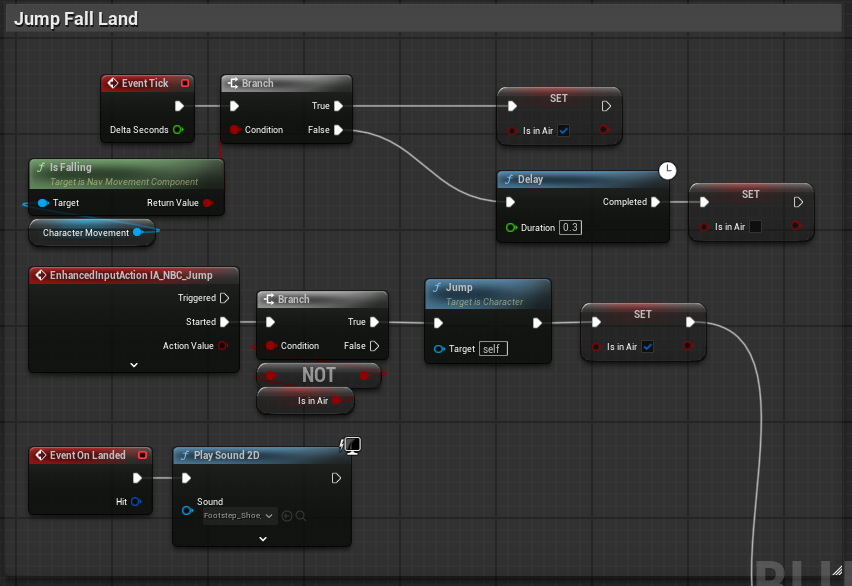Open the Footstep_Shoe sound asset dropdown
This screenshot has height=586, width=852.
click(x=240, y=516)
